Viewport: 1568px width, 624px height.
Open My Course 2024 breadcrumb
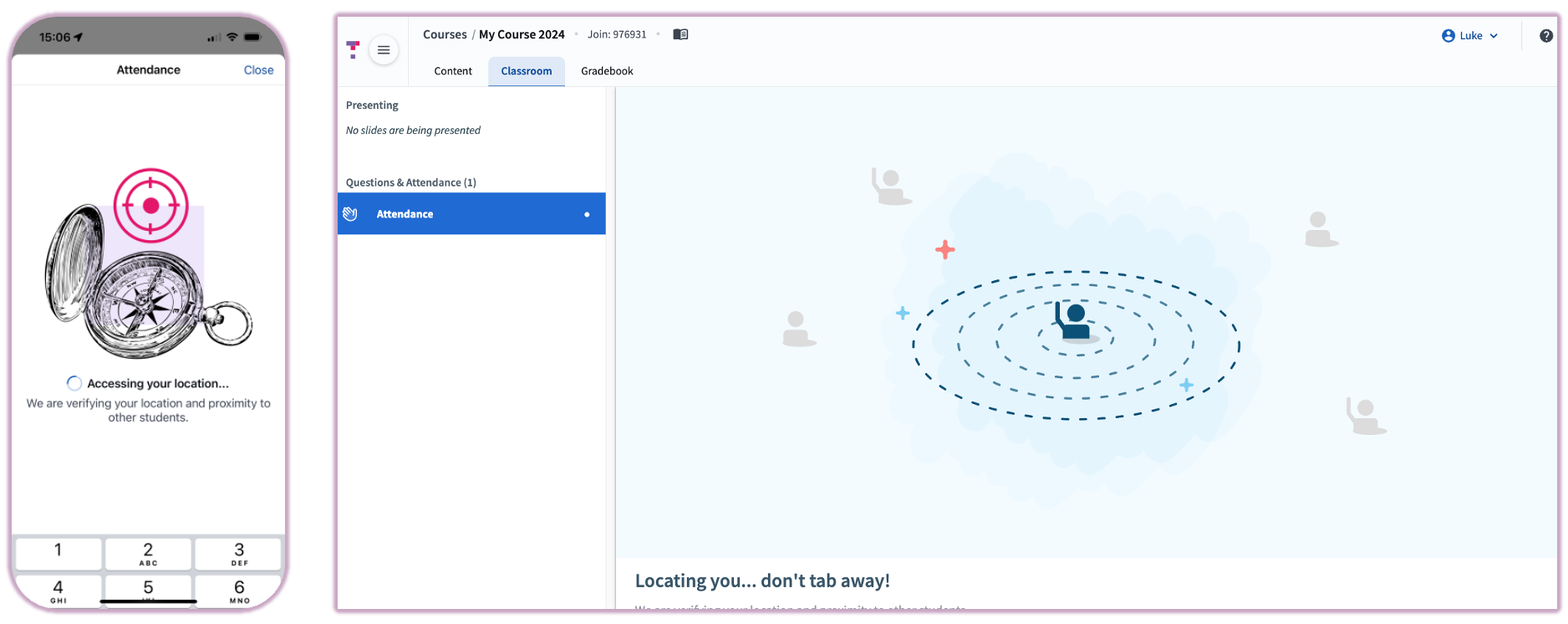522,34
